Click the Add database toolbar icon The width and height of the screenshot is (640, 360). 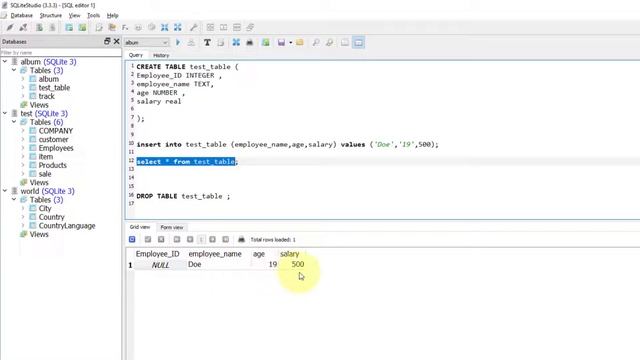point(39,27)
